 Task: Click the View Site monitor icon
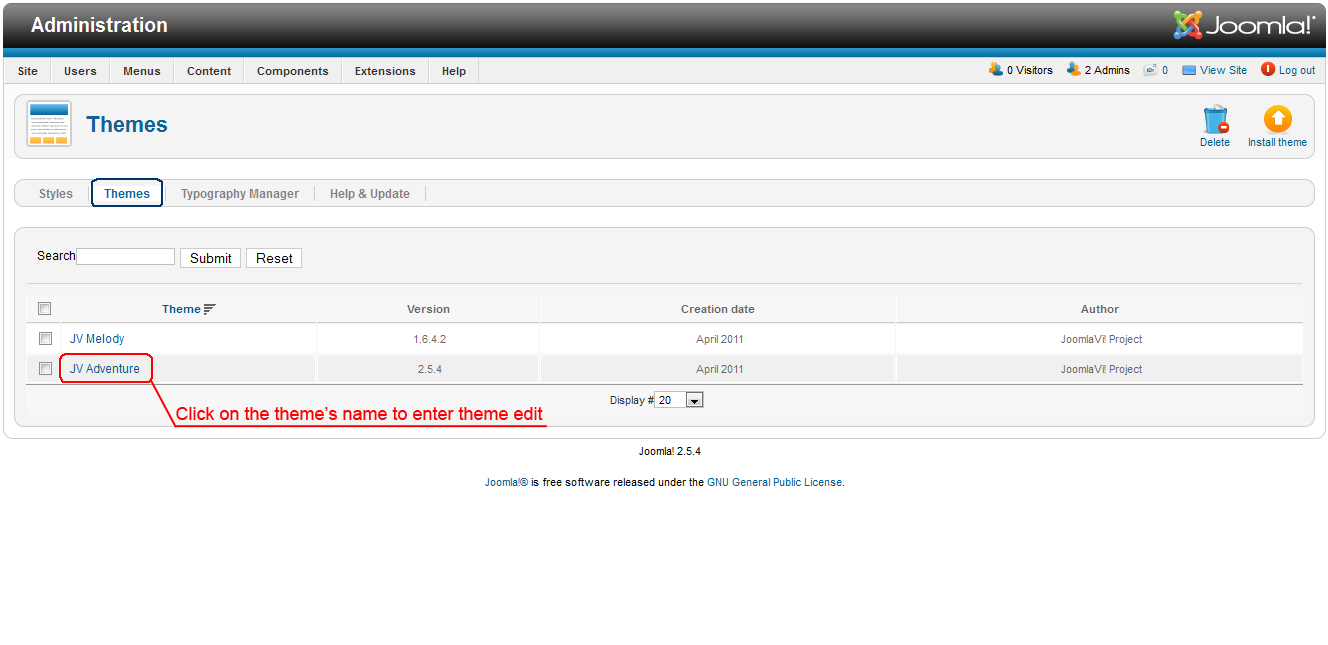point(1189,70)
